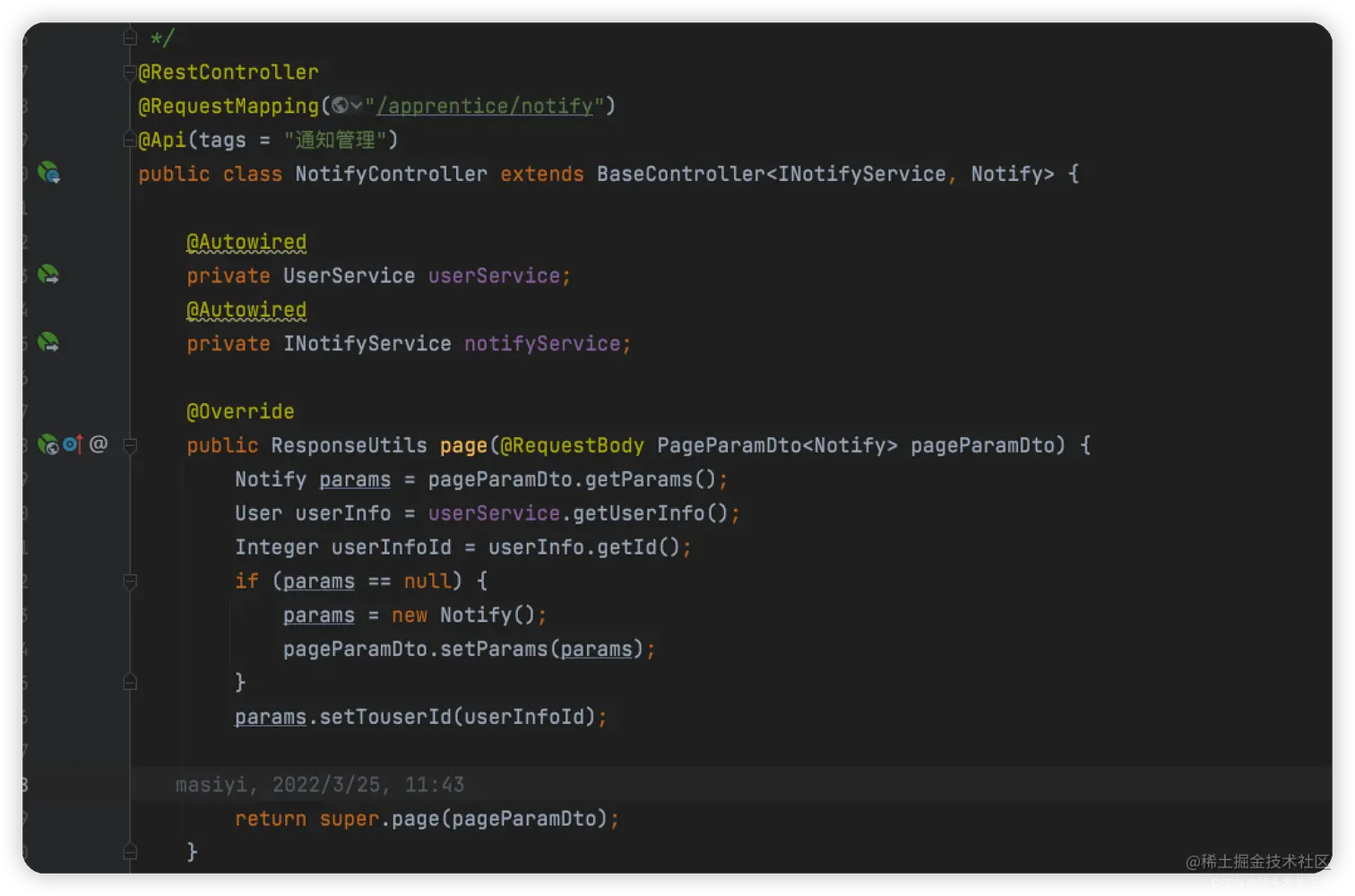This screenshot has width=1355, height=896.
Task: Click the NotifyController class name
Action: pos(392,174)
